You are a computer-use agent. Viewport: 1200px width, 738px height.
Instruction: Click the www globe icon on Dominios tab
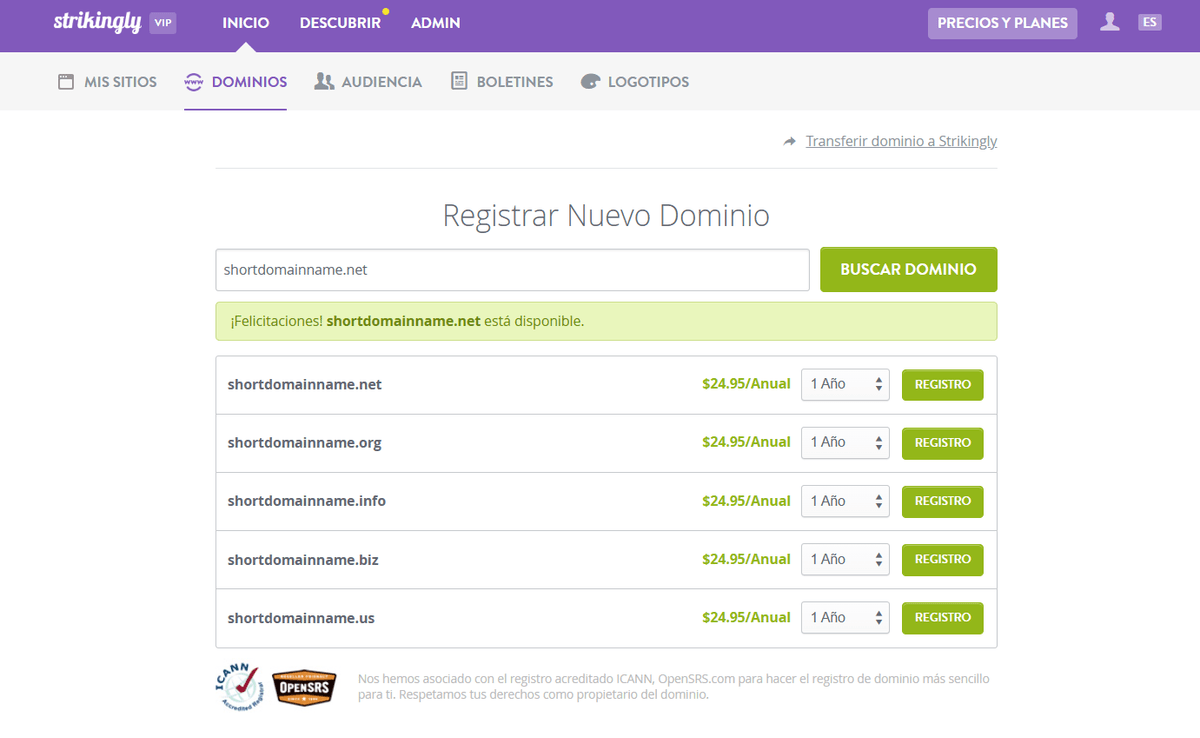click(192, 83)
